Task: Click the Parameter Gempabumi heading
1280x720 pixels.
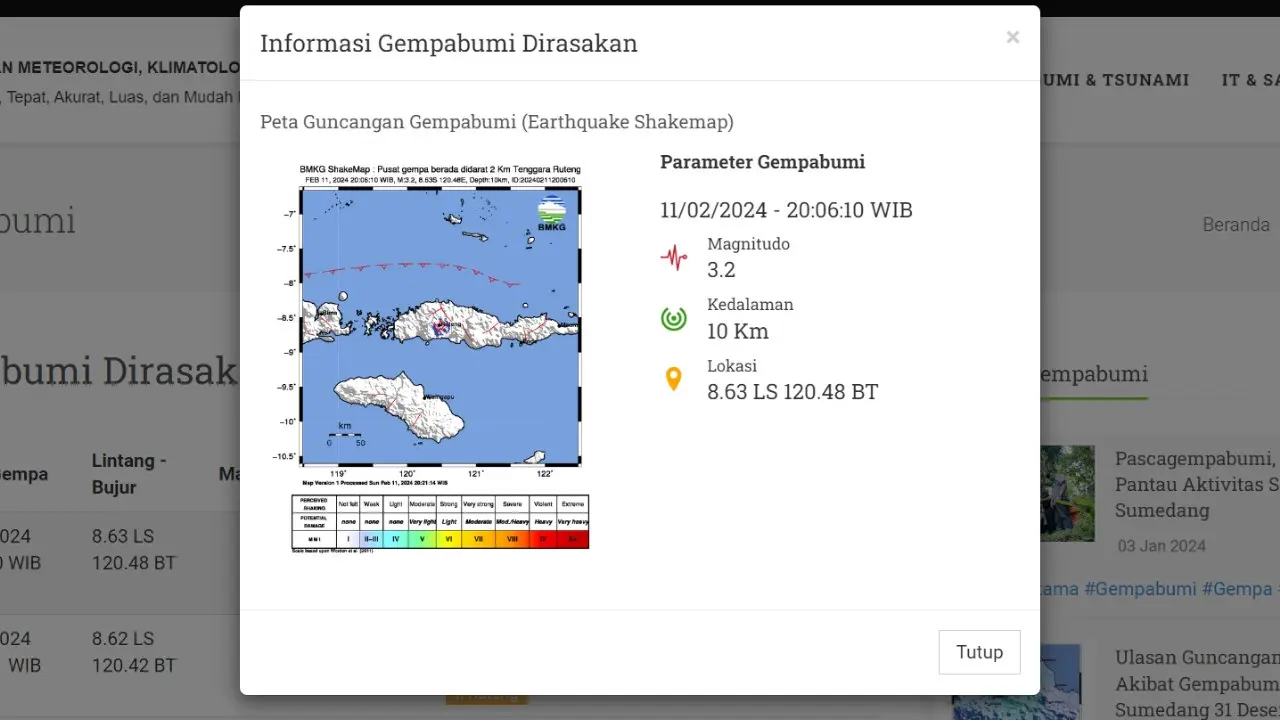Action: pos(763,162)
